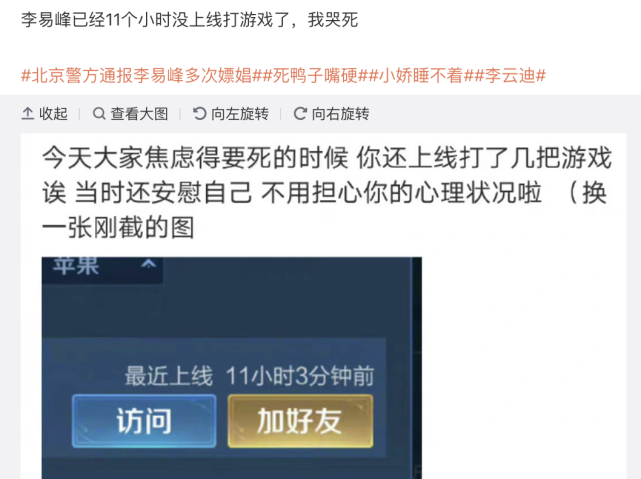The height and width of the screenshot is (479, 641).
Task: Click the 最近上线 11小时3分钟前 status text
Action: pyautogui.click(x=249, y=376)
